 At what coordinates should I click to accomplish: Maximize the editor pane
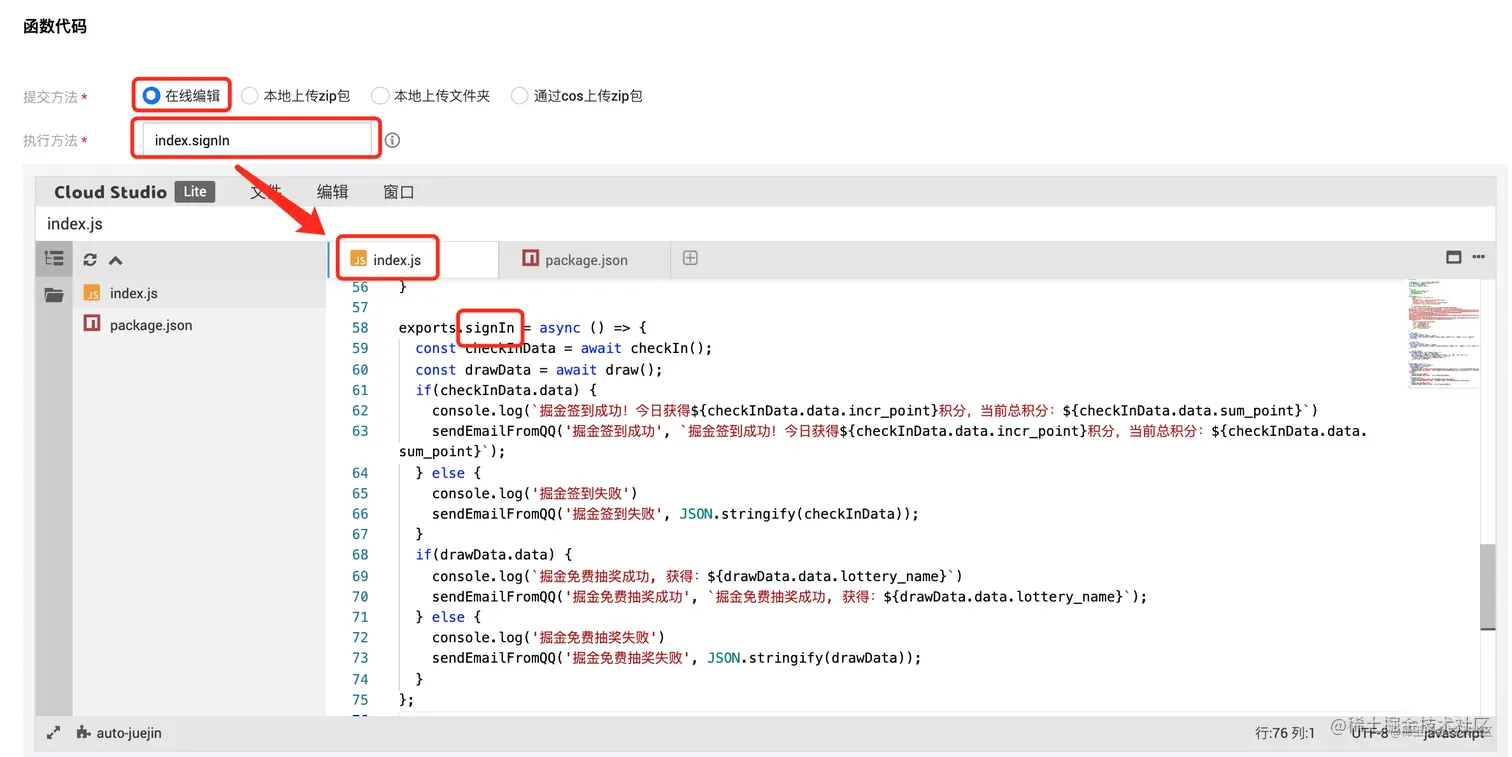(x=1454, y=257)
